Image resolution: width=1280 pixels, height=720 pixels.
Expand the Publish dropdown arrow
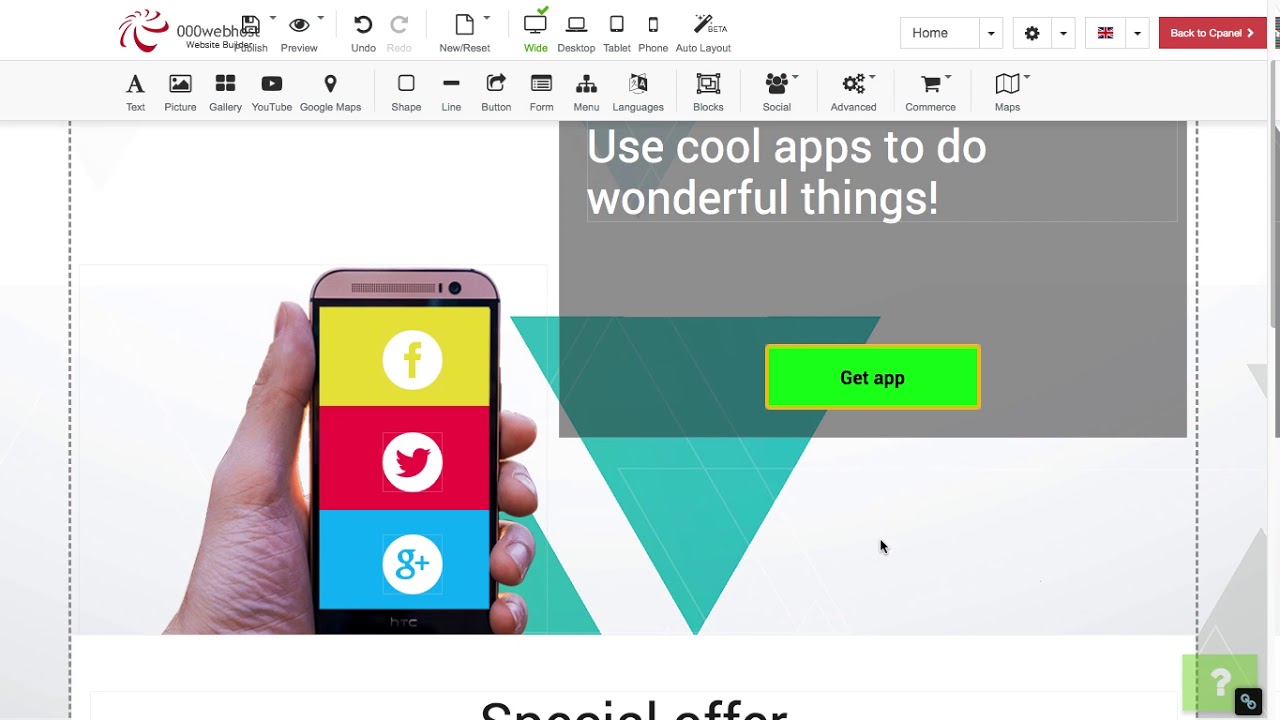tap(273, 18)
